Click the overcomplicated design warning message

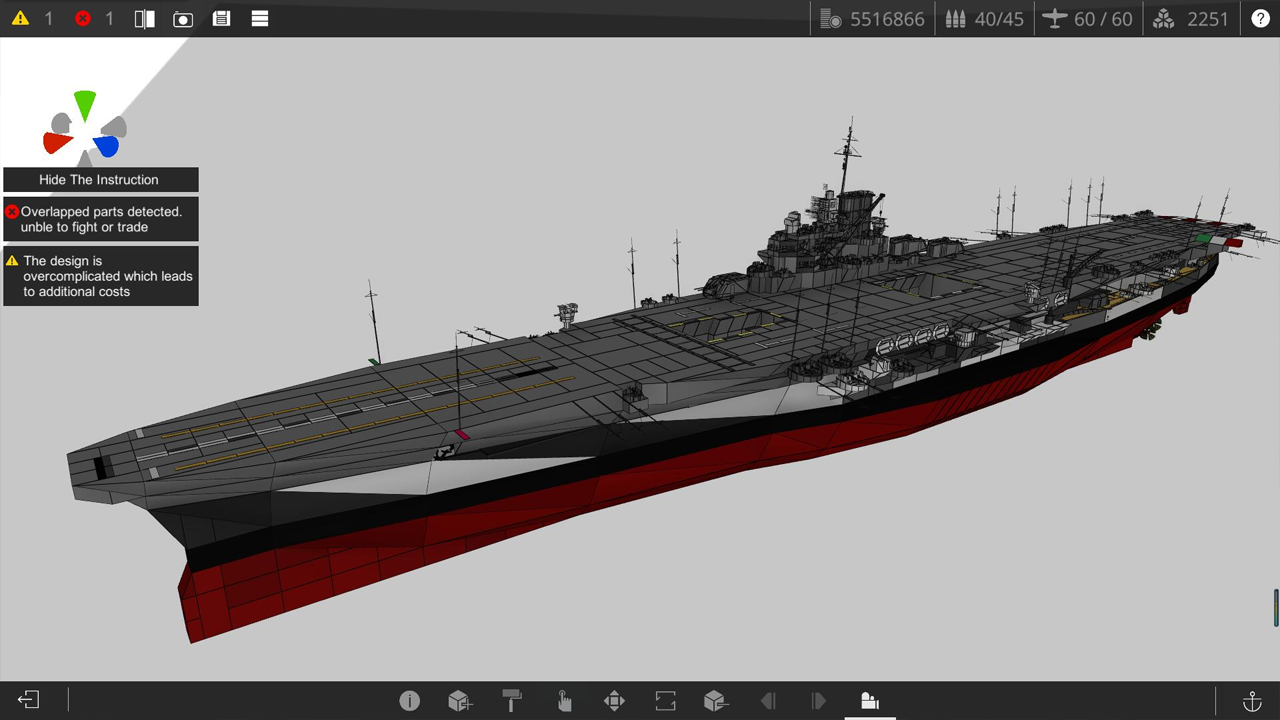click(100, 276)
